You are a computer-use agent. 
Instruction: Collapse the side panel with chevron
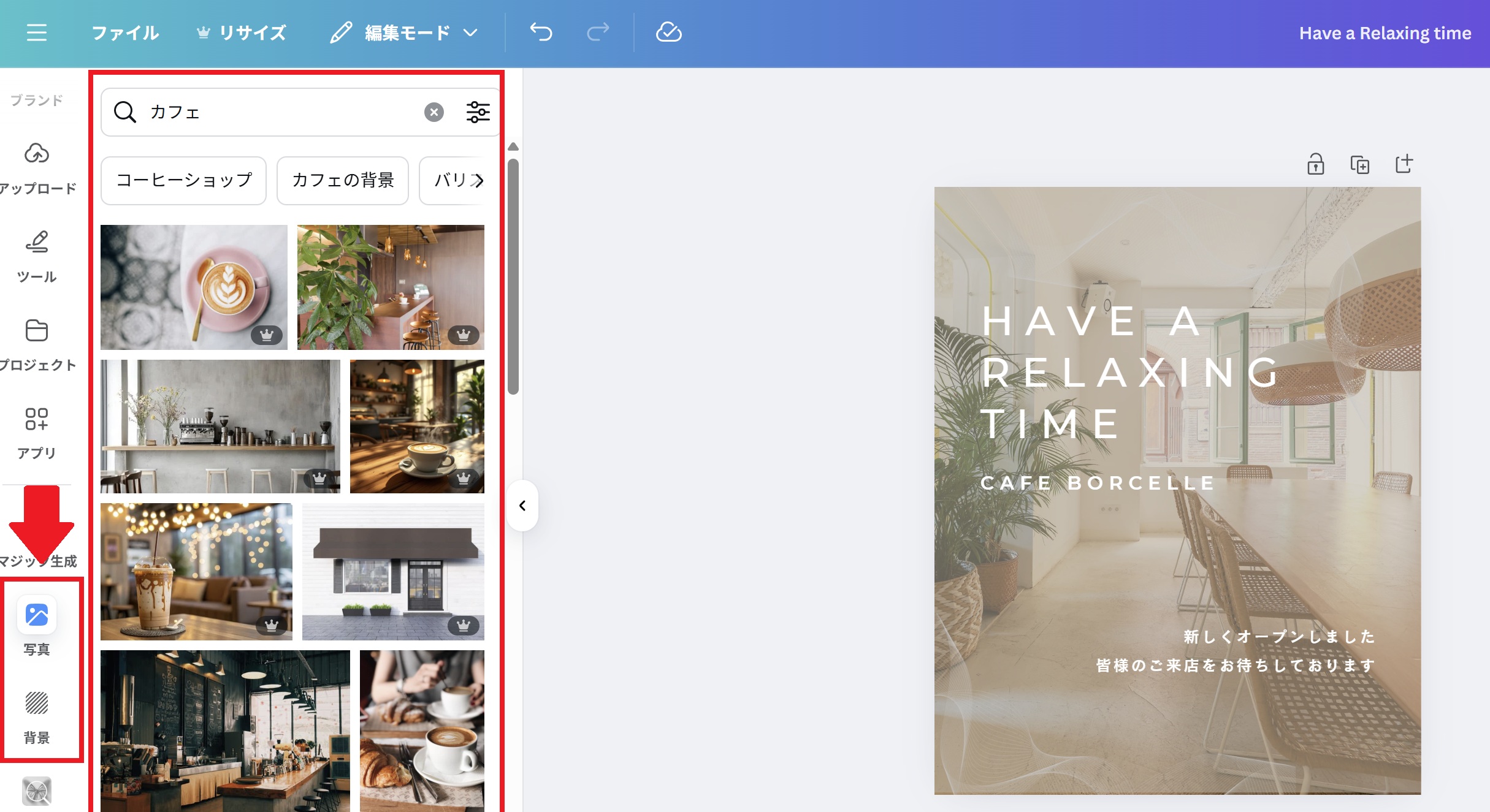tap(522, 506)
